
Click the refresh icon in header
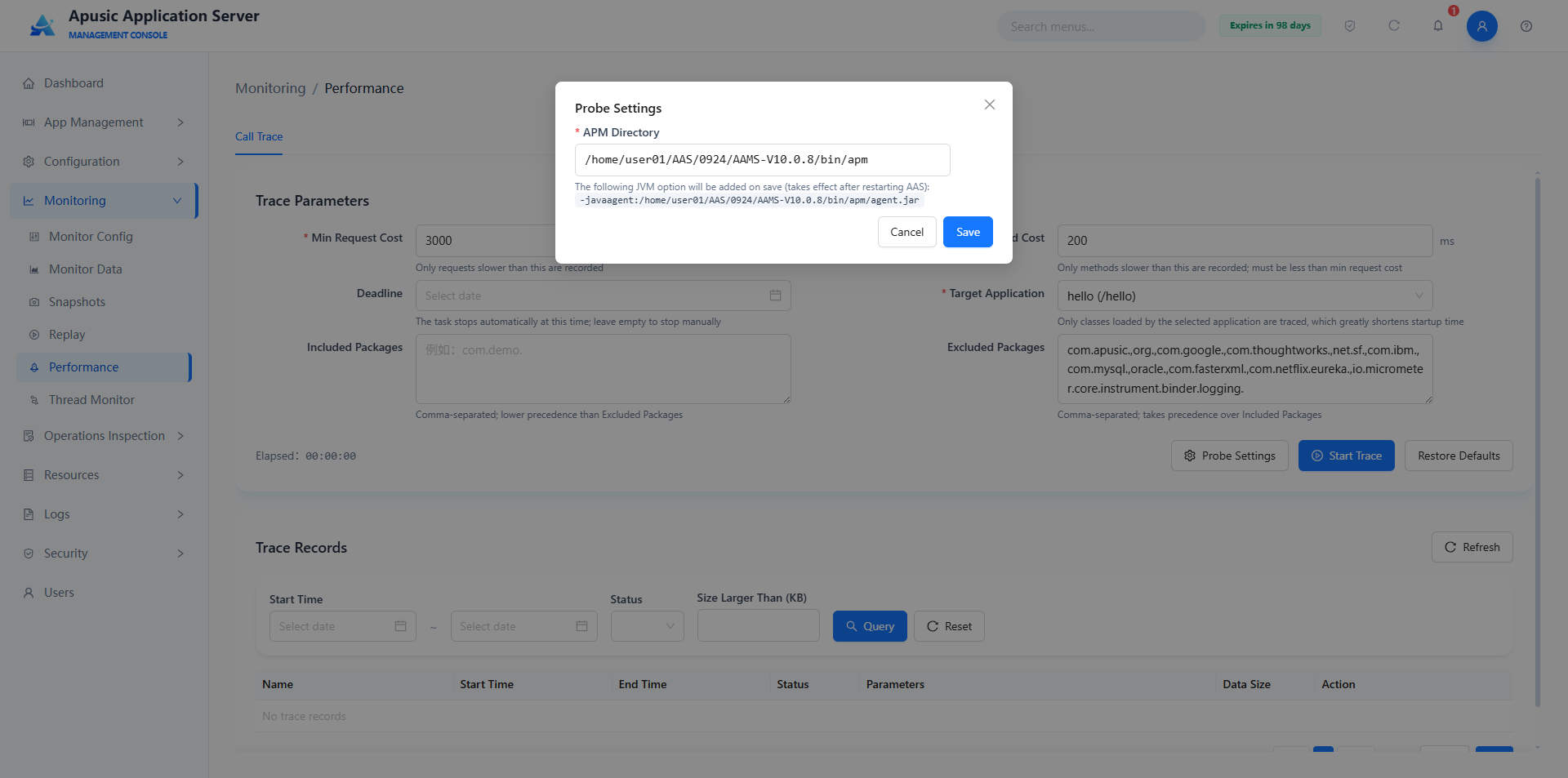point(1394,26)
